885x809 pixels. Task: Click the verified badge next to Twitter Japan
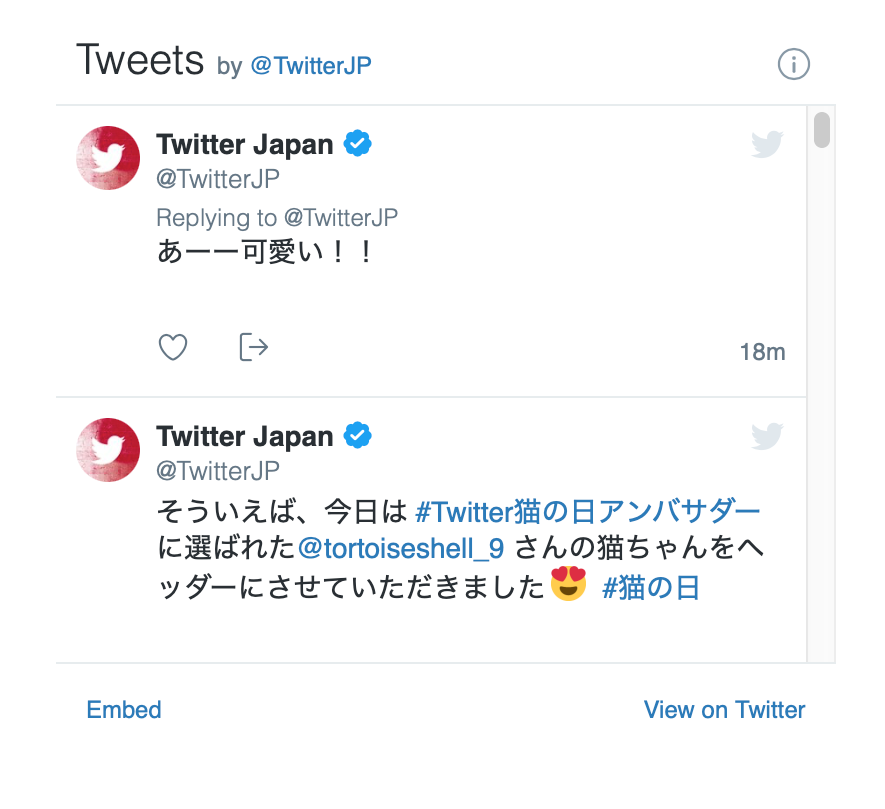(358, 144)
